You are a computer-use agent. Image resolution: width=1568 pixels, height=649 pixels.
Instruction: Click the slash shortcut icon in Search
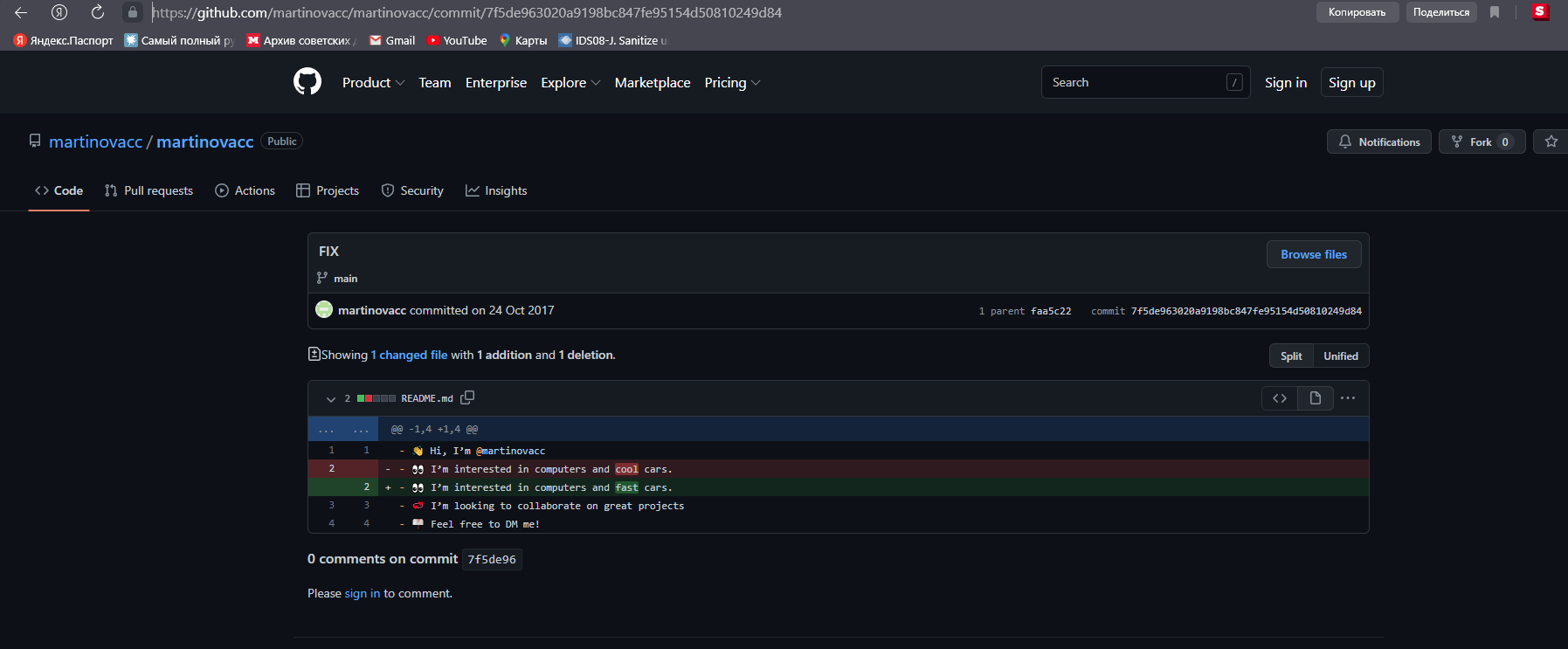(1234, 82)
